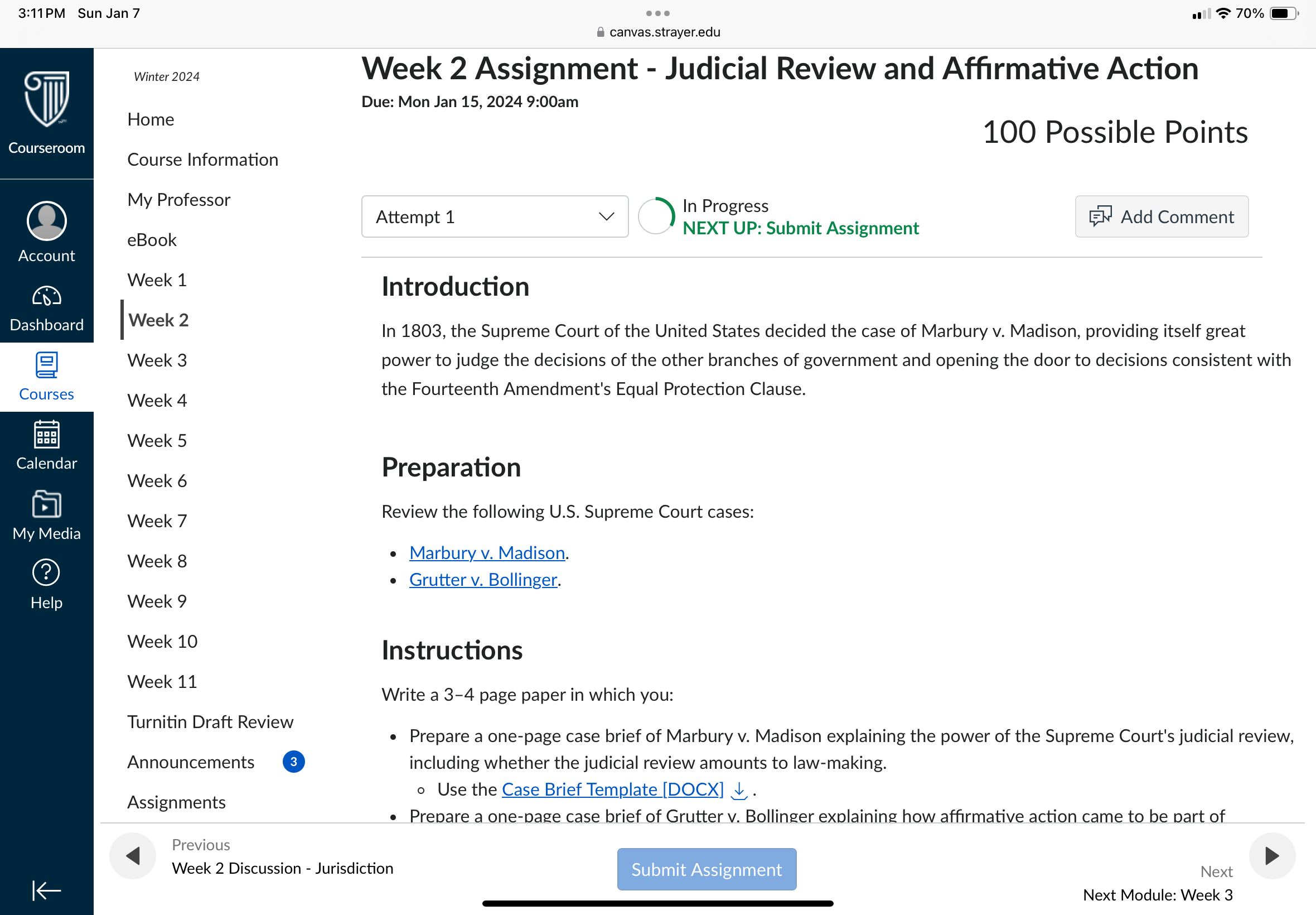The width and height of the screenshot is (1316, 915).
Task: Open the Grutter v. Bollinger link
Action: click(x=483, y=580)
